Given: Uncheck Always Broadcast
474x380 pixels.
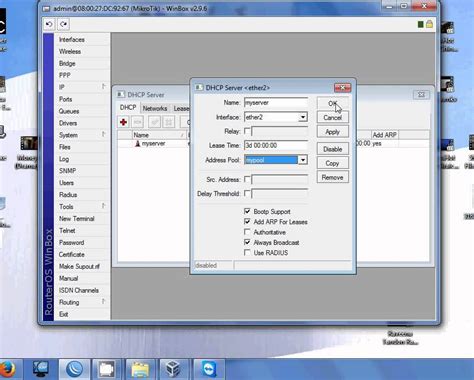Looking at the screenshot, I should pyautogui.click(x=247, y=242).
